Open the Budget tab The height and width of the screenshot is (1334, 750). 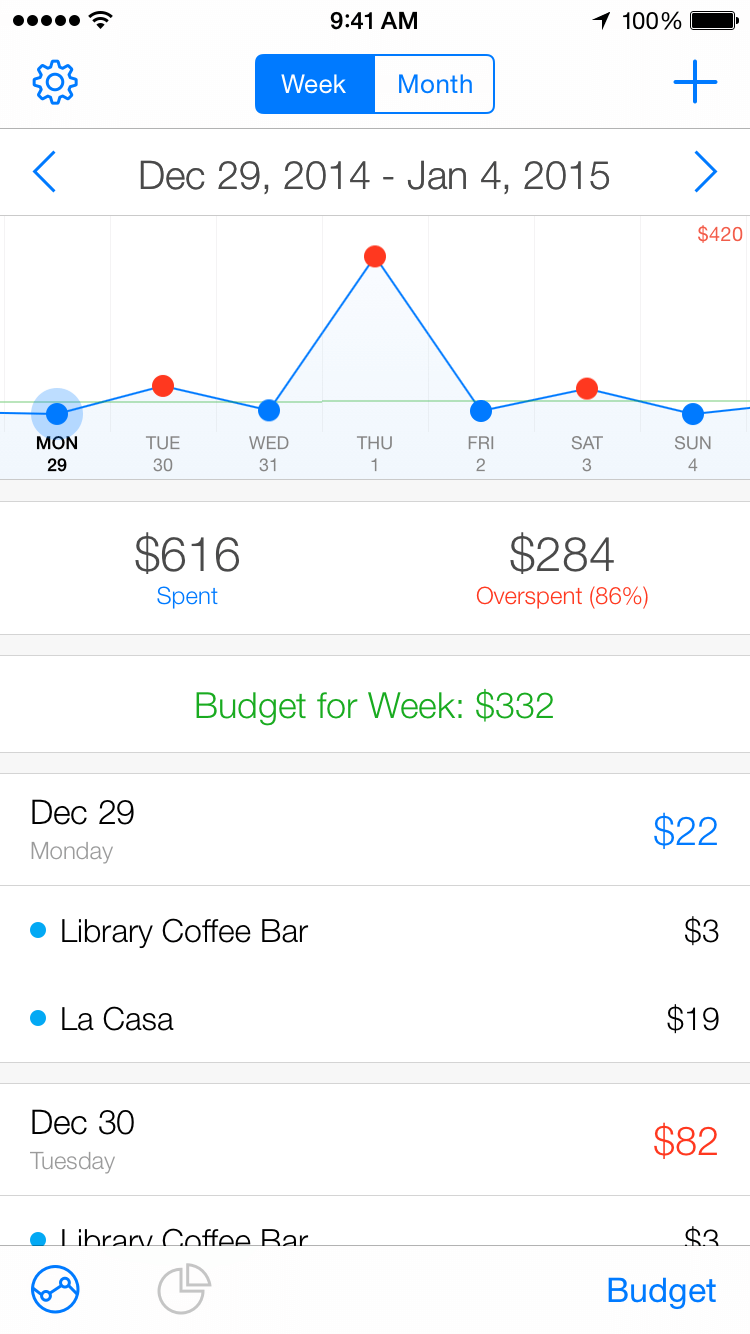tap(661, 1290)
